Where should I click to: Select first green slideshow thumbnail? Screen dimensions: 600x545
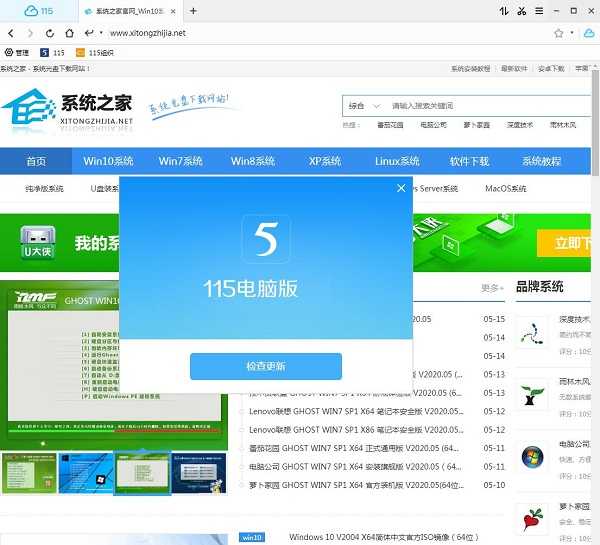(29, 473)
